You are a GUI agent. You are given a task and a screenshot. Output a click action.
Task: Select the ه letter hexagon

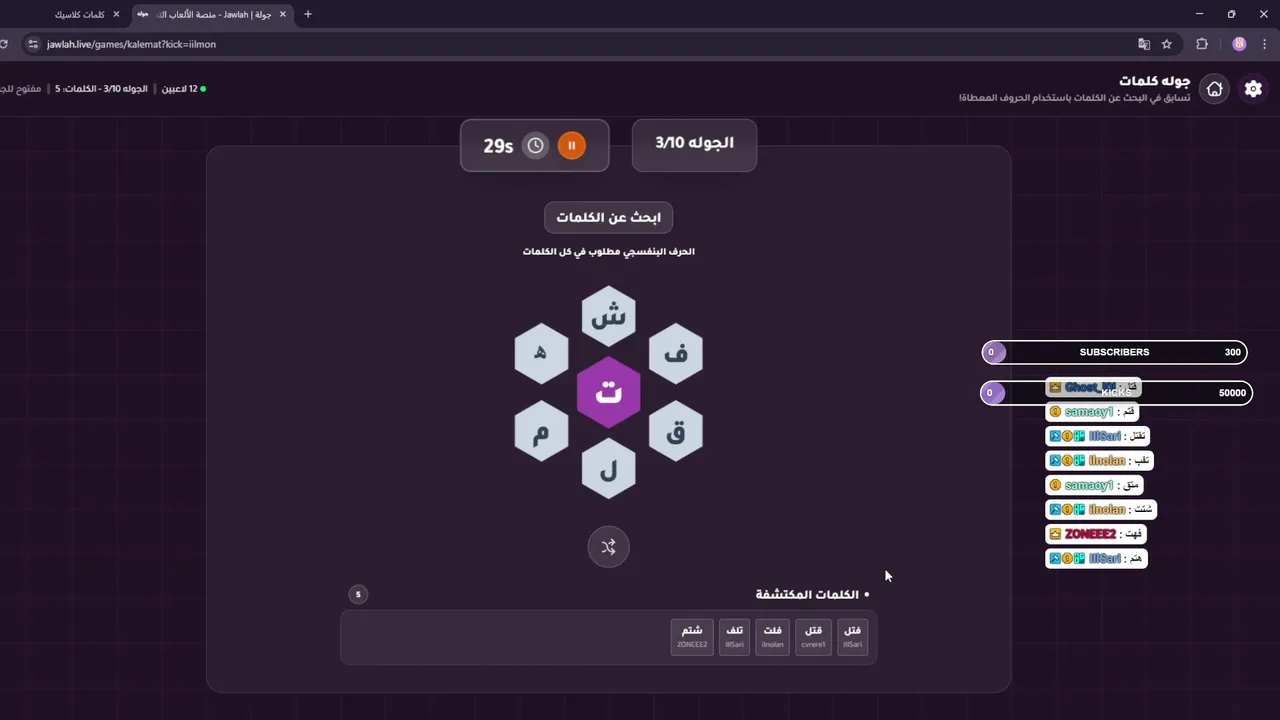click(x=541, y=353)
